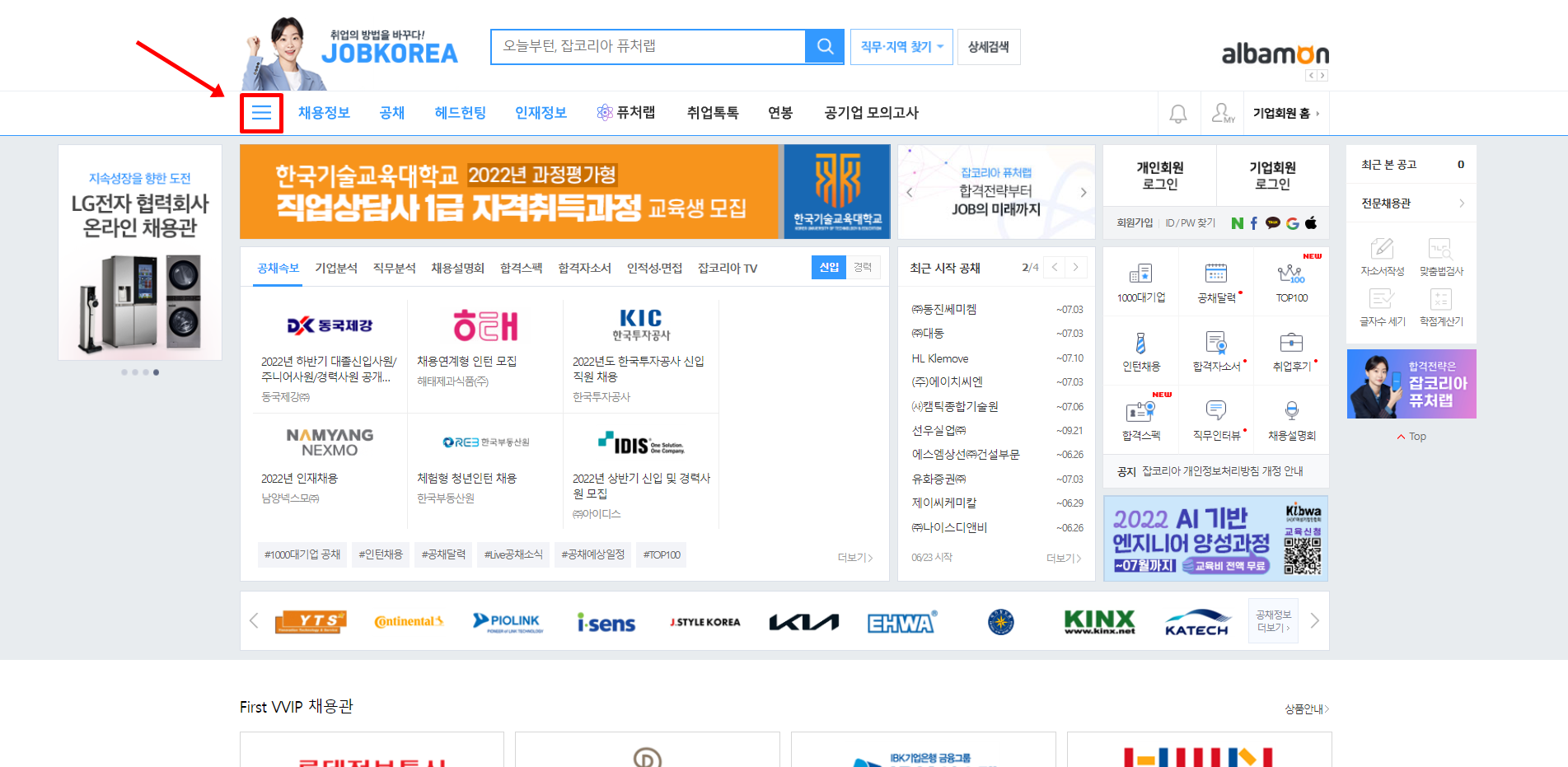Click the blue search magnifier button
This screenshot has height=767, width=1568.
[824, 47]
